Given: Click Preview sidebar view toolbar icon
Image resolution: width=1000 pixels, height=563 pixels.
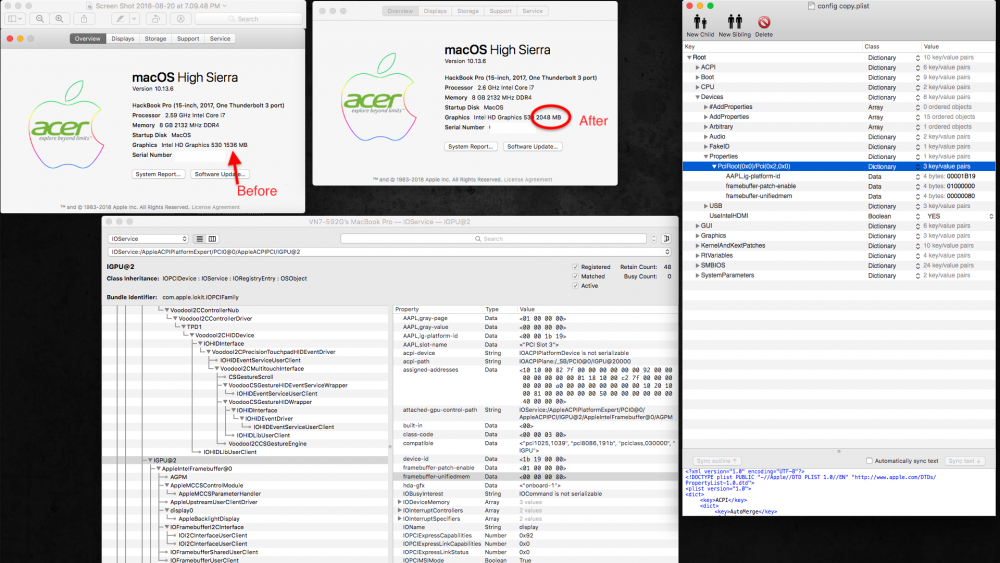Looking at the screenshot, I should pos(15,19).
